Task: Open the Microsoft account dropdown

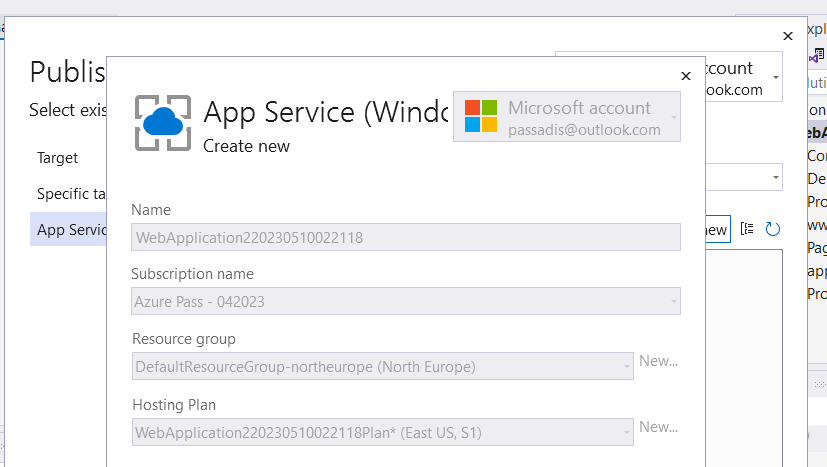Action: coord(674,117)
